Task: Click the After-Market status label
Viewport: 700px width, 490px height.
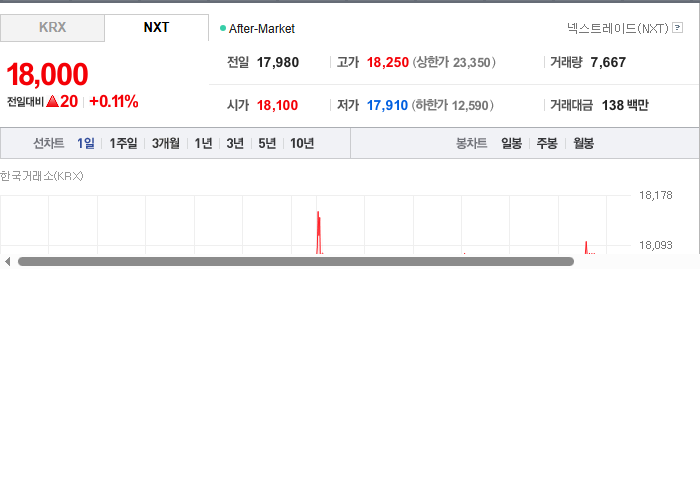Action: click(x=262, y=29)
